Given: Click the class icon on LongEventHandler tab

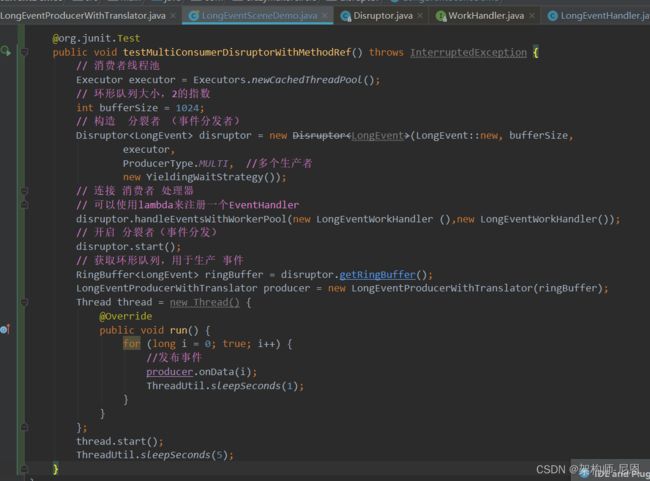Looking at the screenshot, I should [x=553, y=16].
